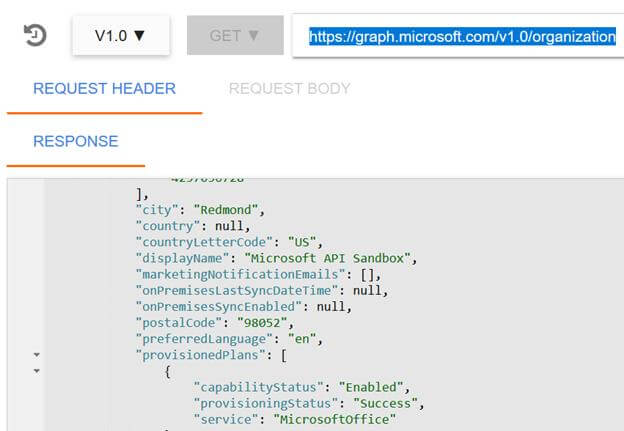Click the "provisioningStatus" key
The image size is (624, 431).
coord(266,404)
